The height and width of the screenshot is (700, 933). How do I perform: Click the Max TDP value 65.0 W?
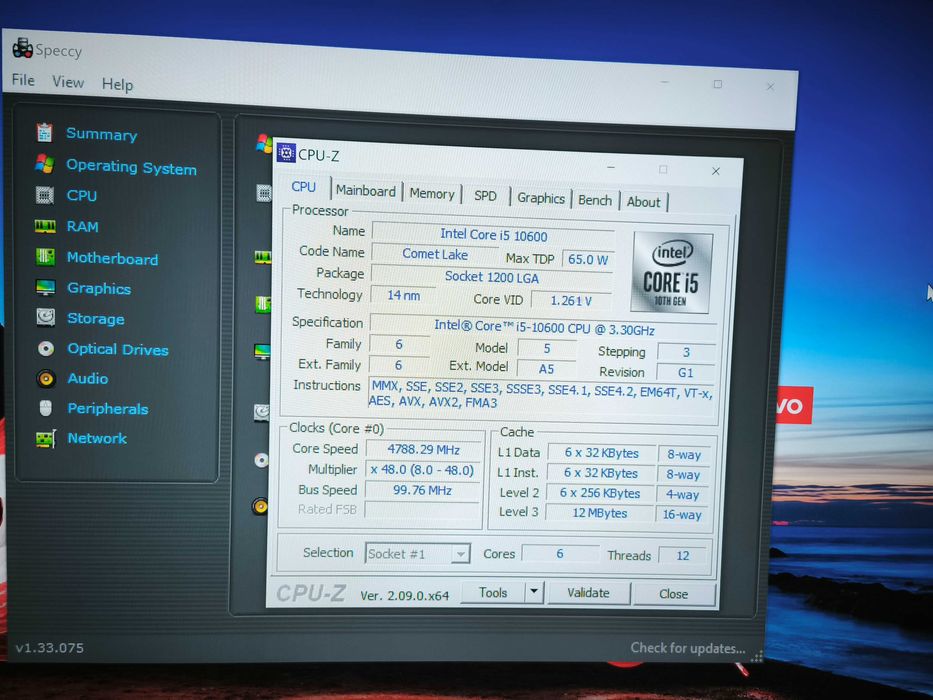pyautogui.click(x=587, y=260)
